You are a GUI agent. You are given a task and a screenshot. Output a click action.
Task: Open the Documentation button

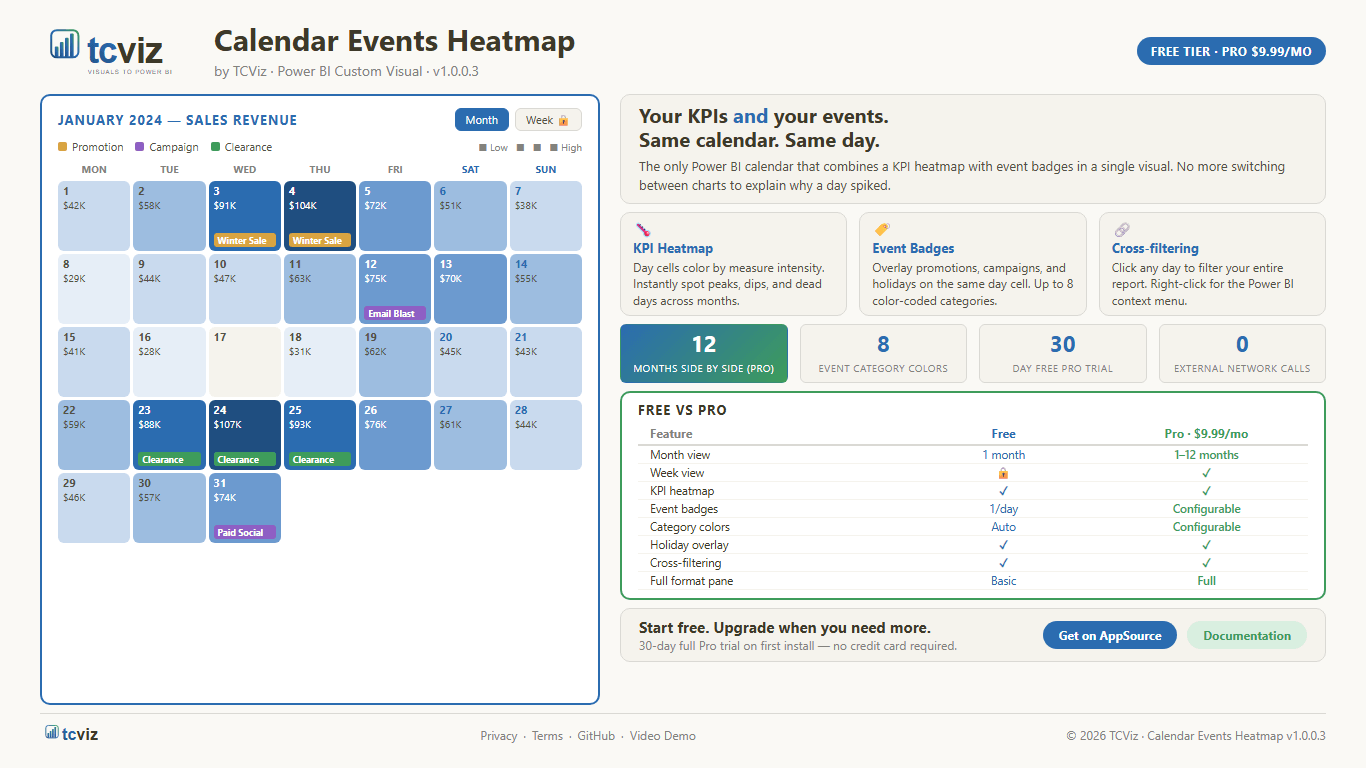coord(1247,635)
